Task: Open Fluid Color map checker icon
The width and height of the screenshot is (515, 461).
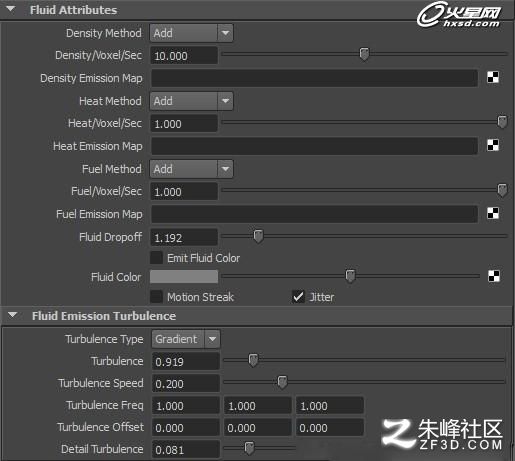Action: 494,276
